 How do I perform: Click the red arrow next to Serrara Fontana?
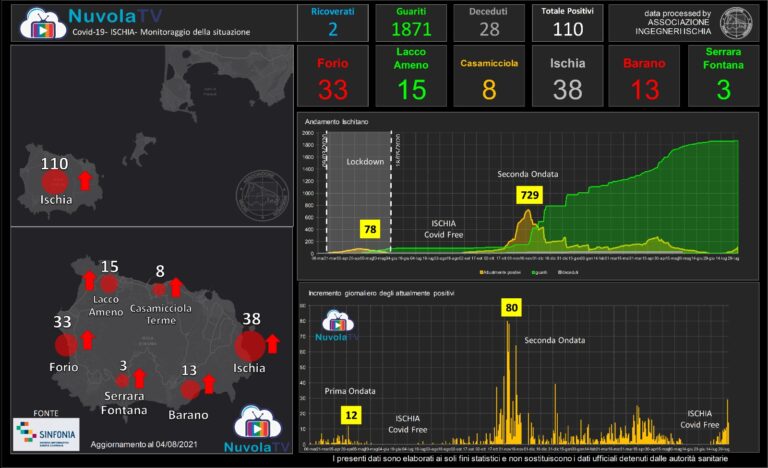(140, 378)
